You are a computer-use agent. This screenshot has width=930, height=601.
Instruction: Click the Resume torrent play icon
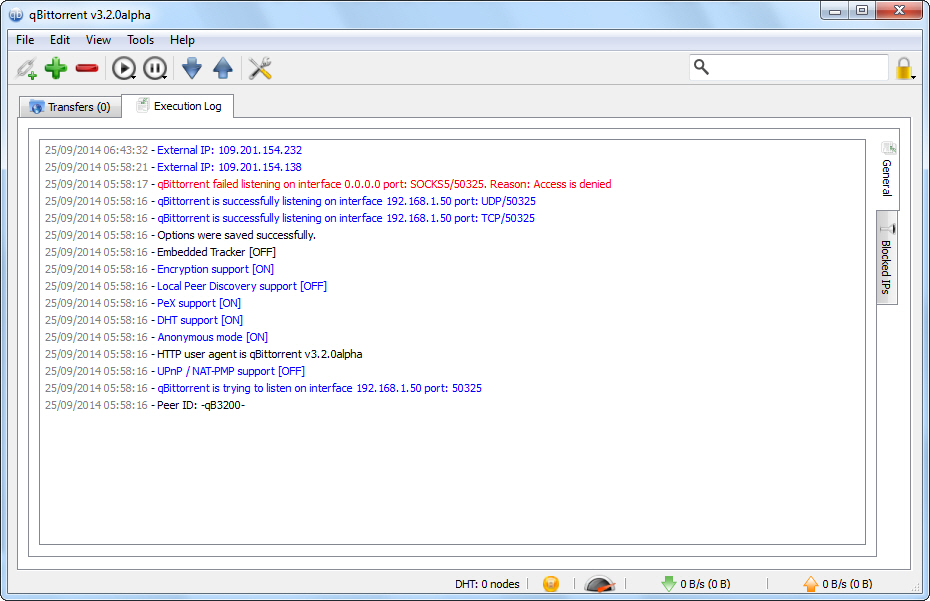[x=124, y=68]
